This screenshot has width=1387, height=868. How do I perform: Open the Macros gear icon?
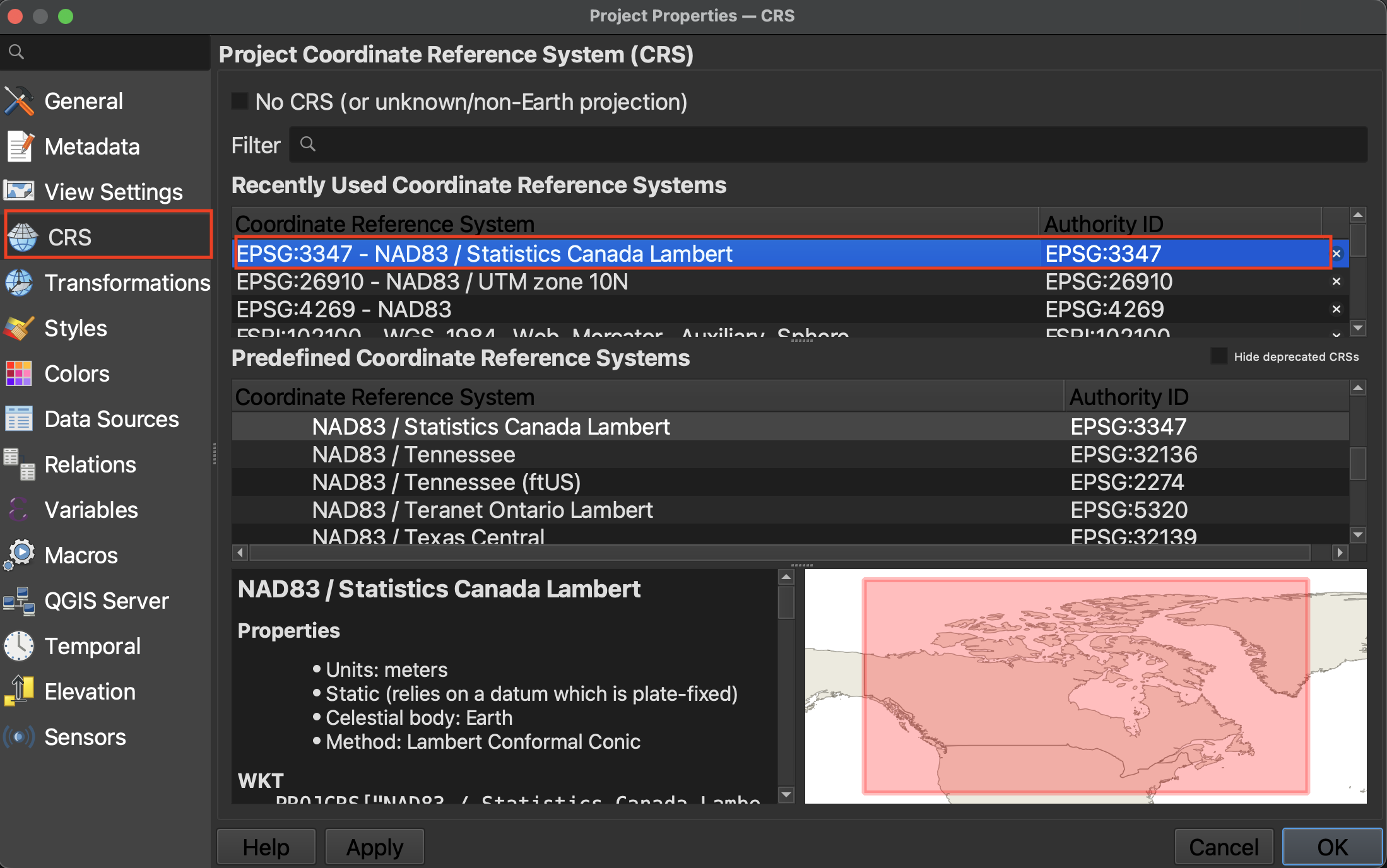[x=19, y=555]
